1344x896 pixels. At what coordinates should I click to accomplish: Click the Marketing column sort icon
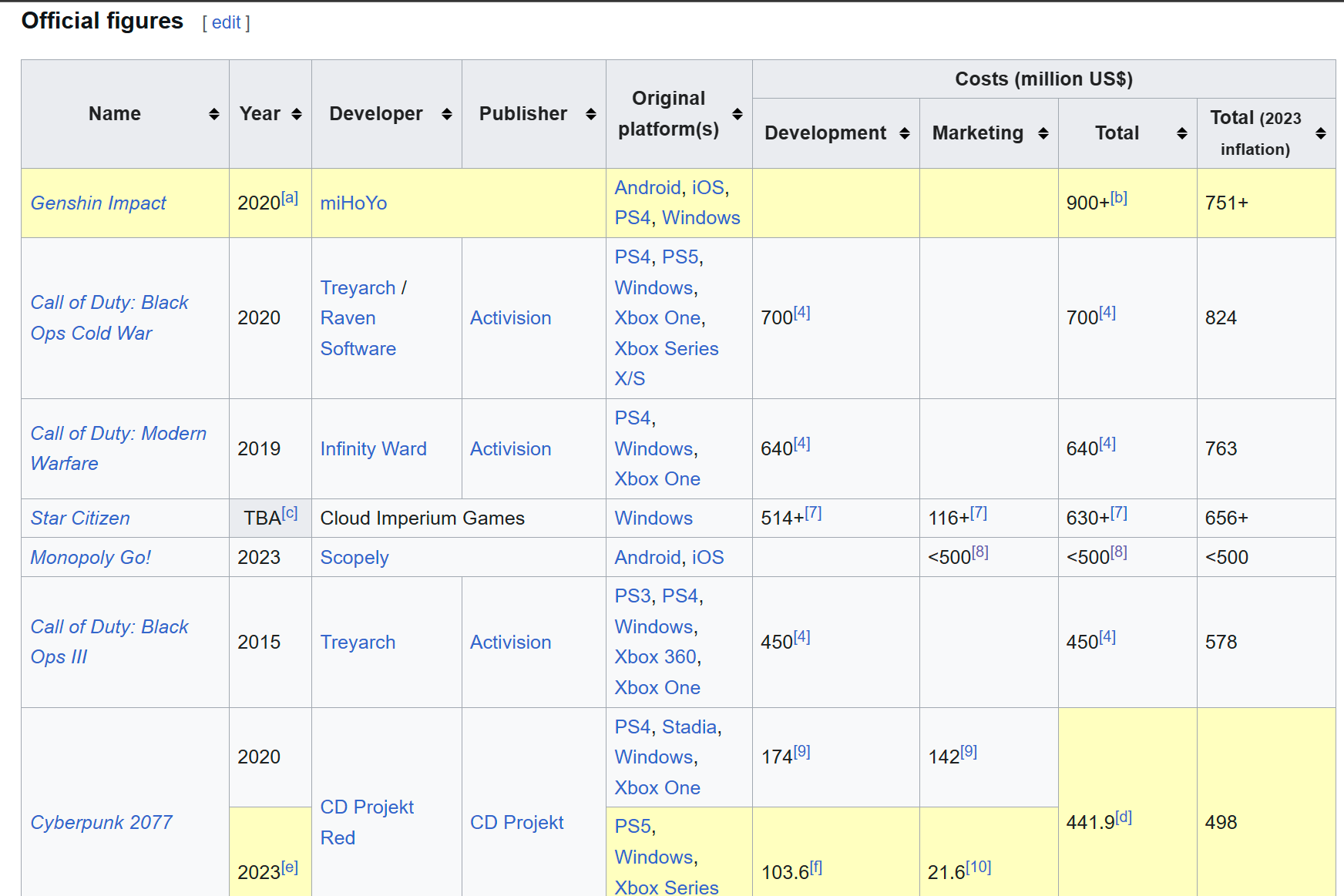(x=1043, y=133)
